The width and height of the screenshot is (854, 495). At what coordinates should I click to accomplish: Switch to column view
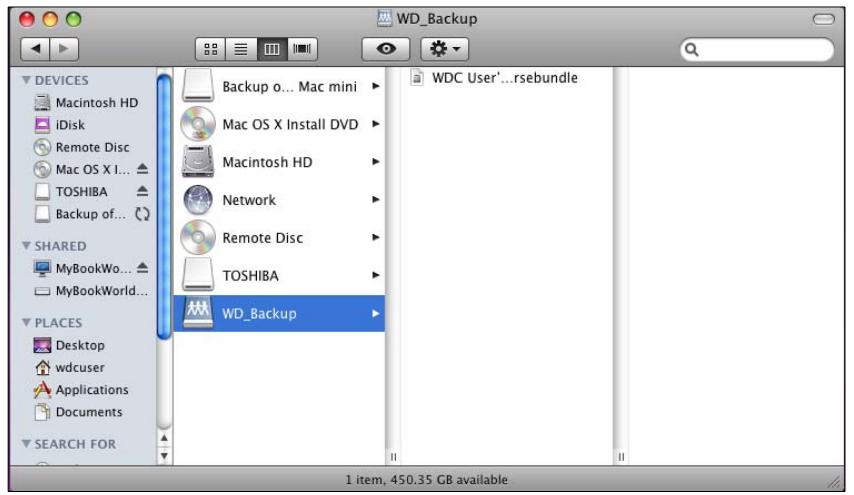click(272, 49)
